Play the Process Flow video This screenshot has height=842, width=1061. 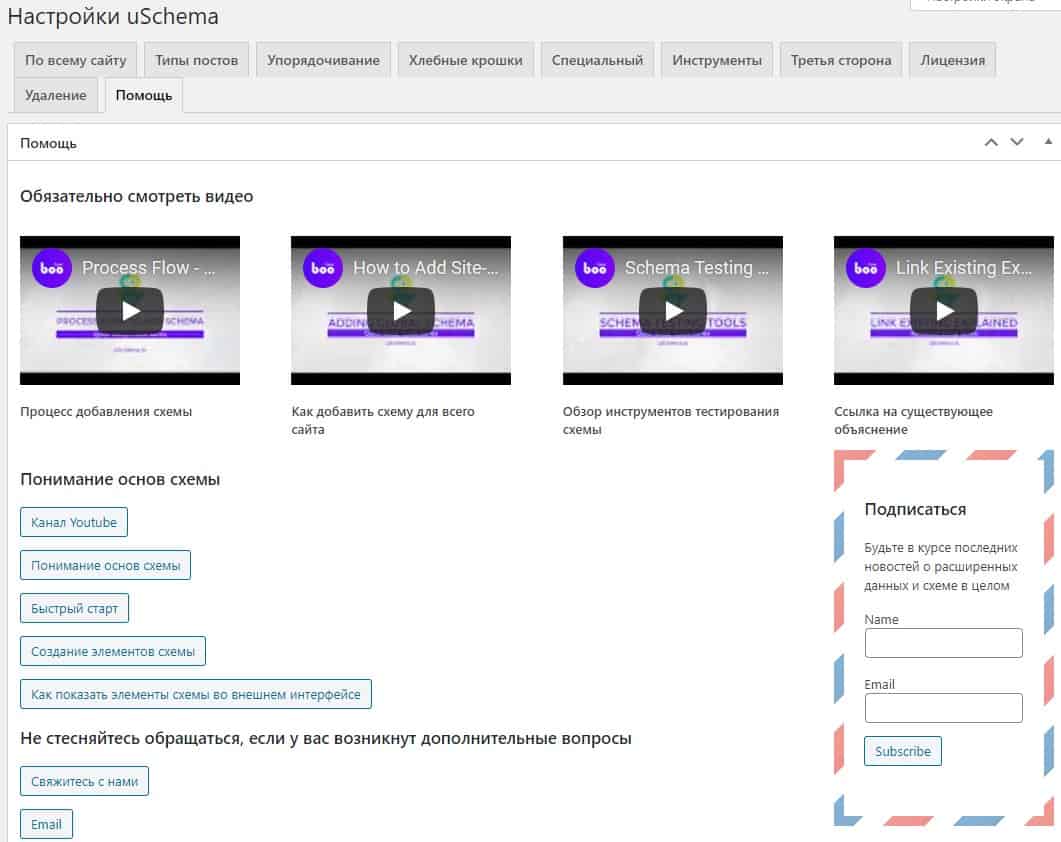click(x=130, y=311)
